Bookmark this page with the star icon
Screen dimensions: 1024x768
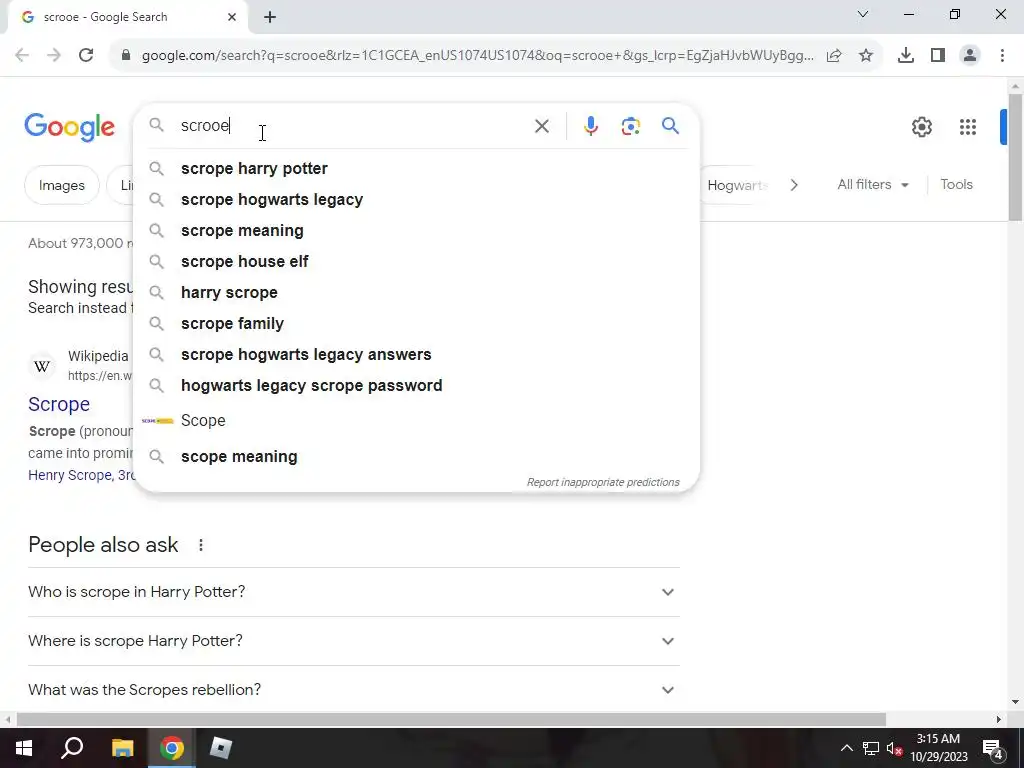click(866, 55)
